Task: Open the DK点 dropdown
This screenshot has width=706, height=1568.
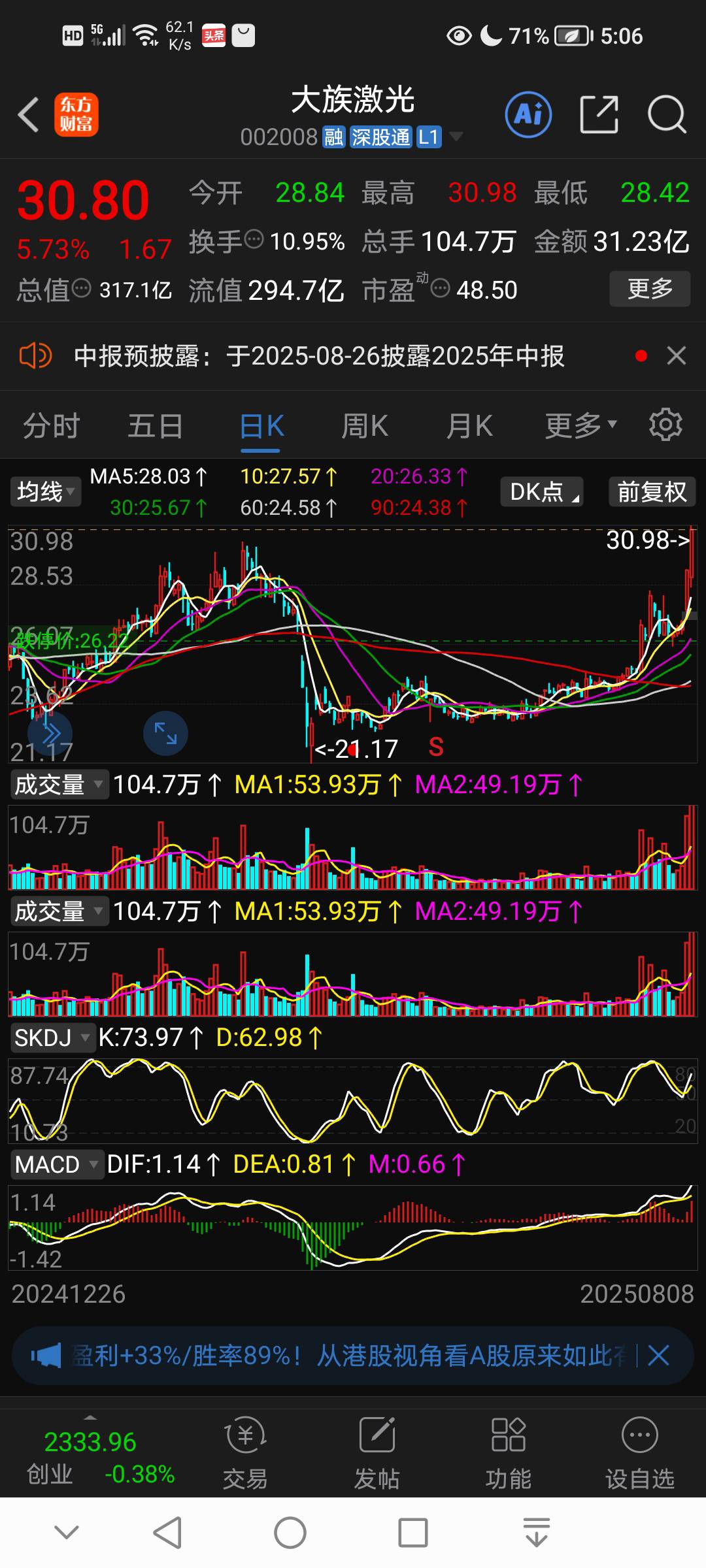Action: click(x=542, y=491)
